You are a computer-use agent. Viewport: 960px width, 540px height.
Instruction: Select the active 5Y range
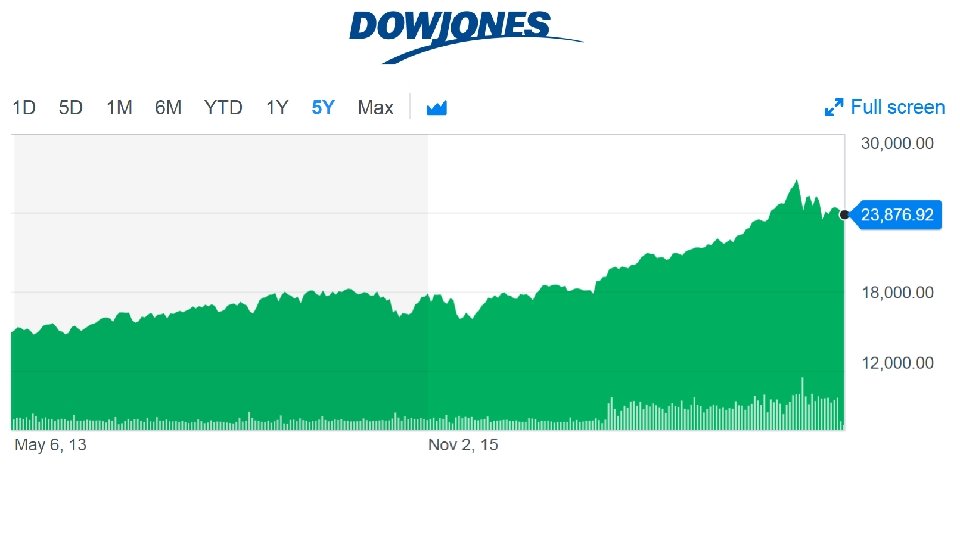coord(323,108)
